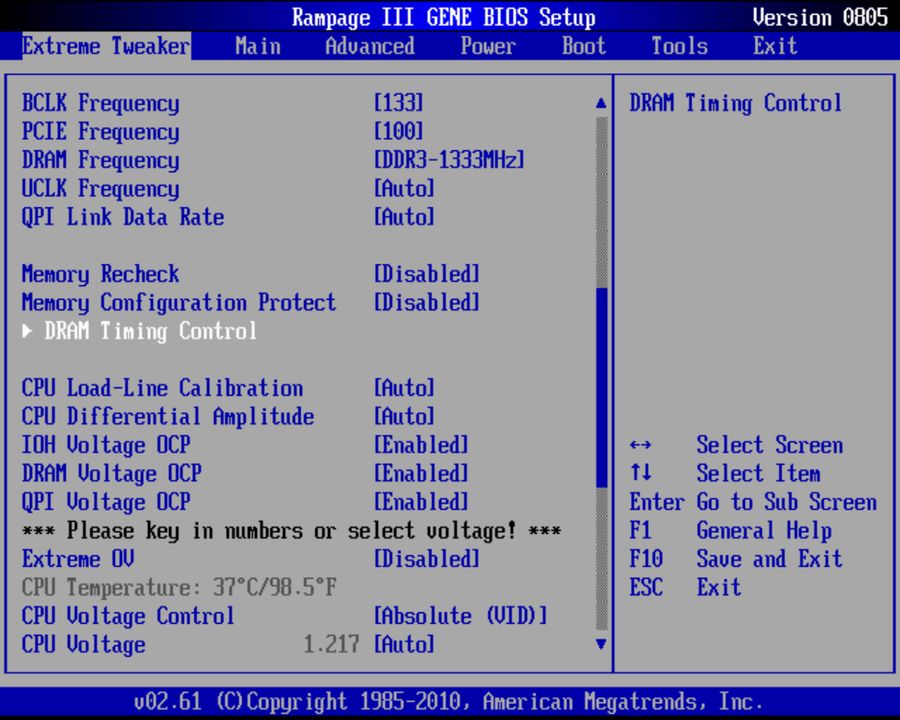900x720 pixels.
Task: Click the CPU Voltage reading 1.217
Action: click(x=331, y=645)
